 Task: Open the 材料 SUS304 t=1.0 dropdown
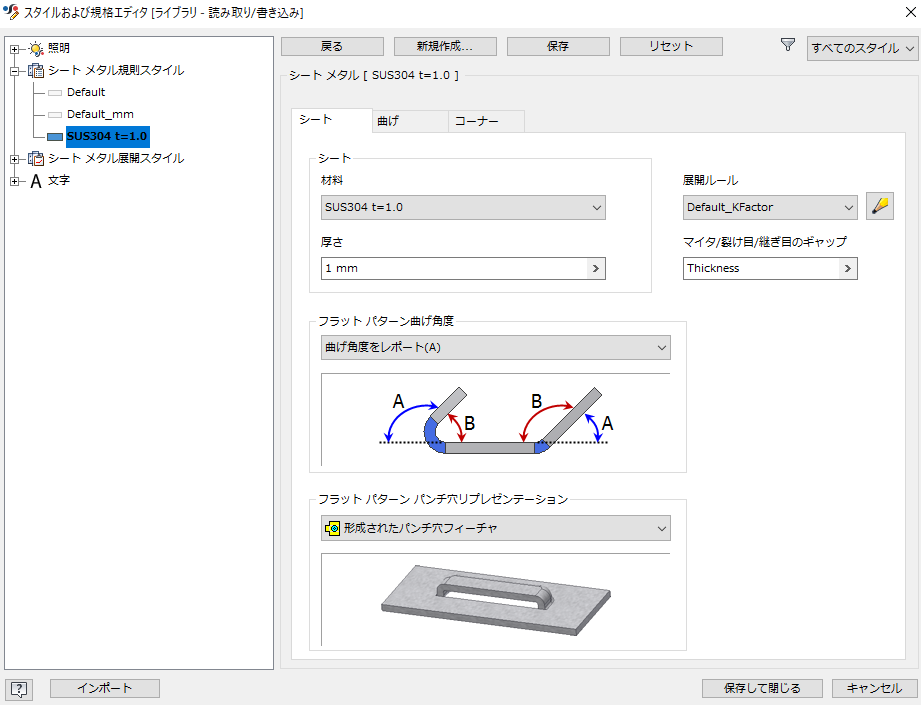tap(464, 208)
